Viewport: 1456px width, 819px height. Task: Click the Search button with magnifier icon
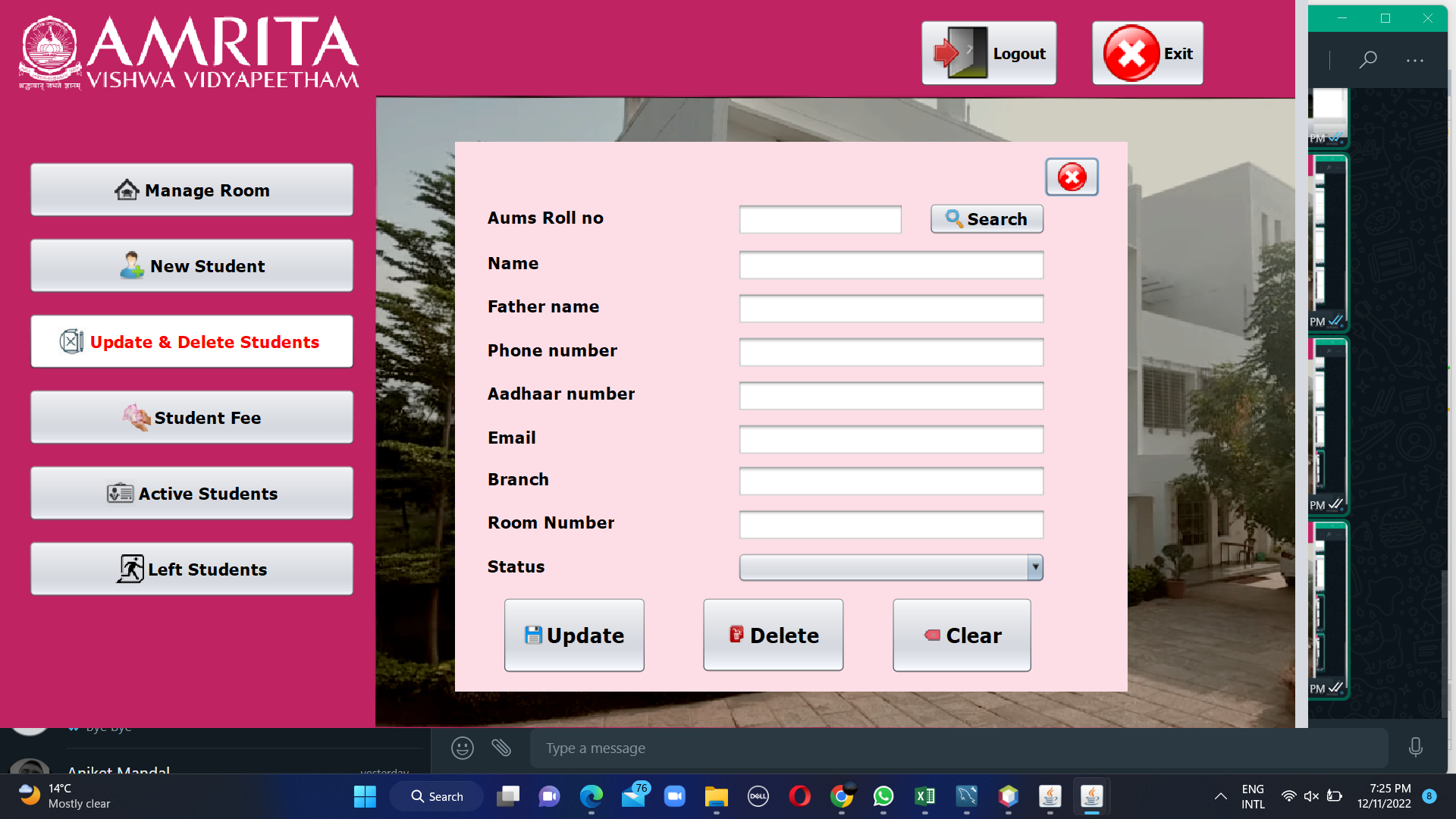[987, 219]
